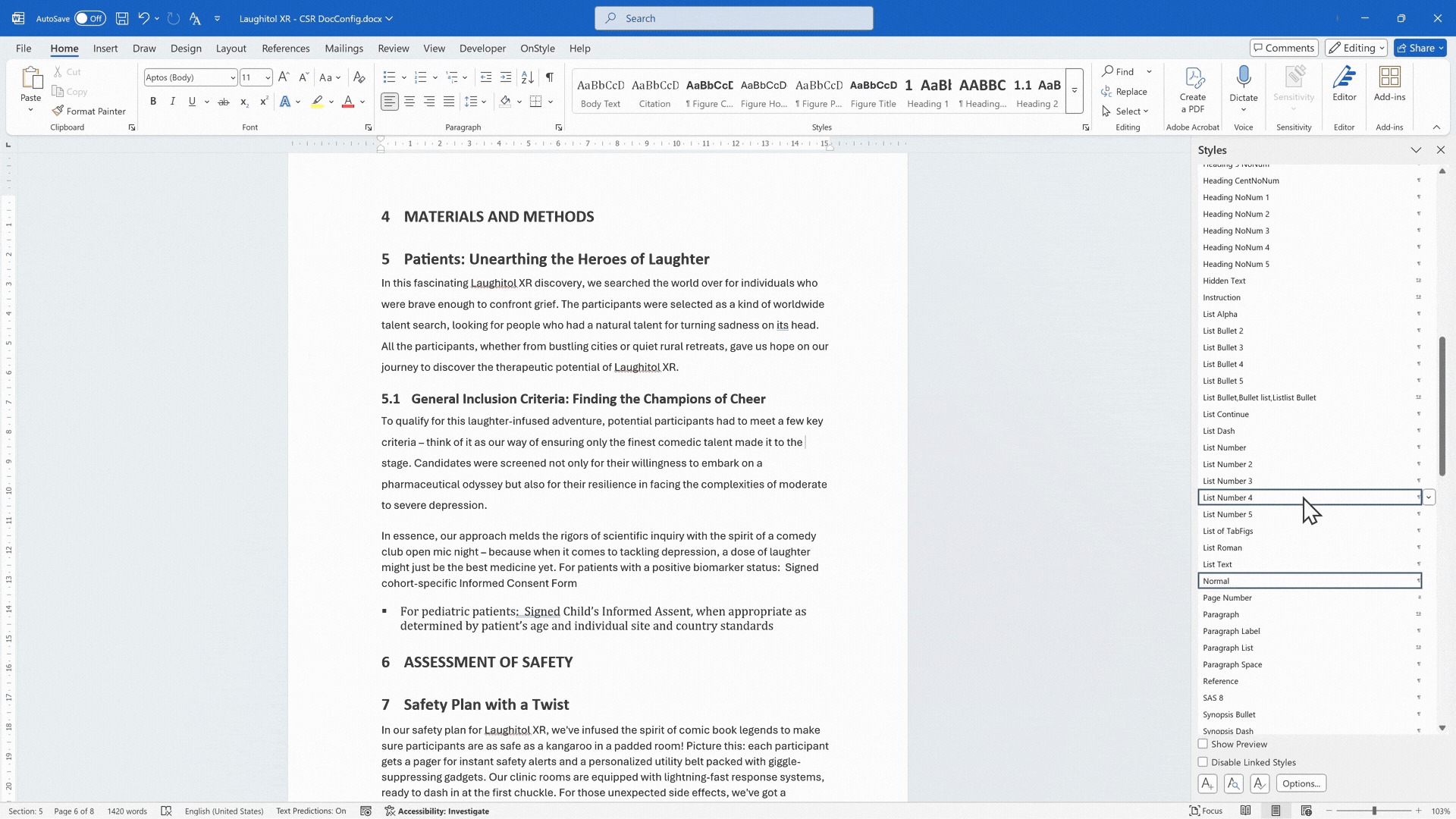Switch to Print Layout view
The width and height of the screenshot is (1456, 819).
pos(1276,811)
